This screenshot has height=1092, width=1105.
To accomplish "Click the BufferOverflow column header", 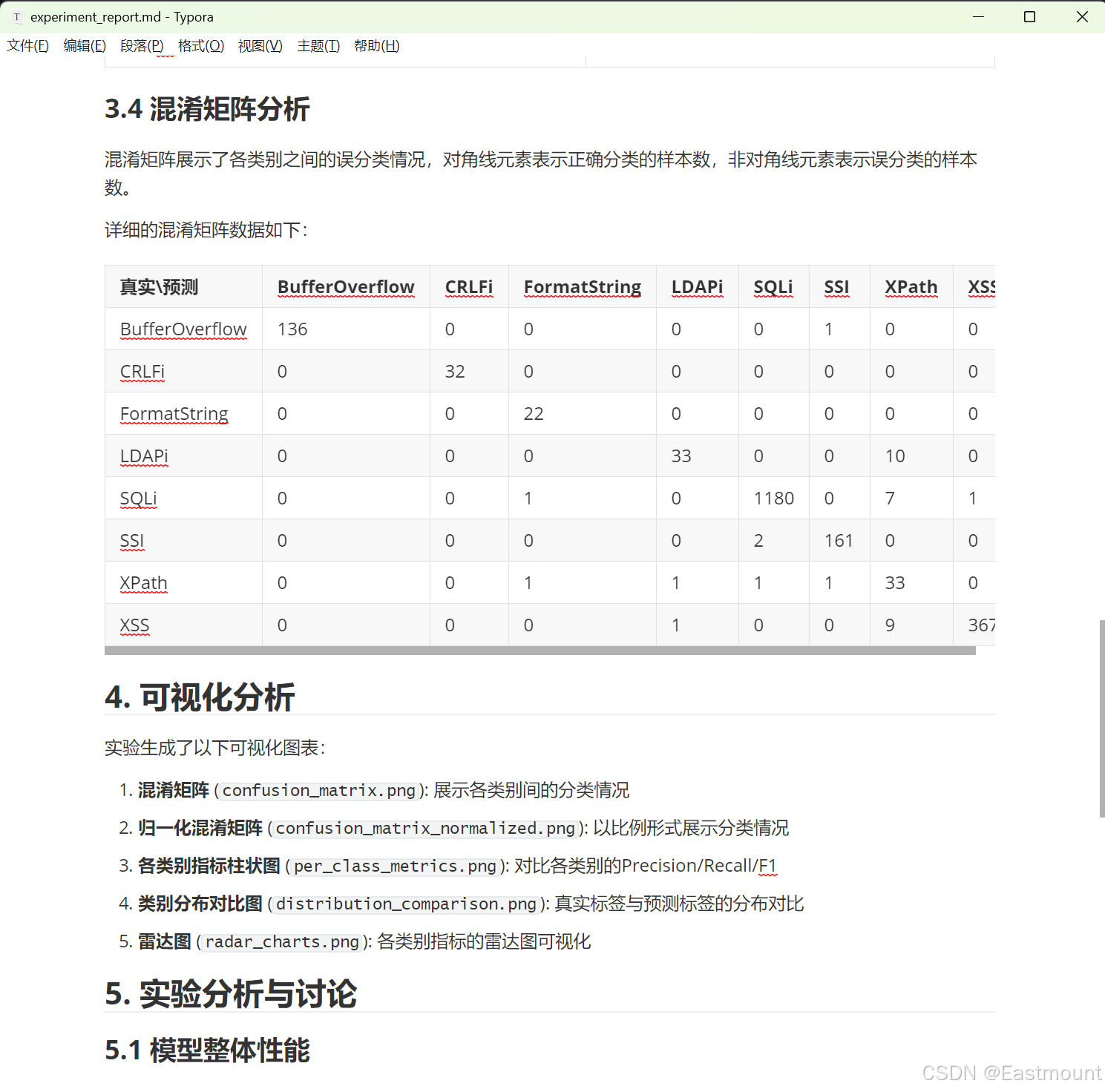I will point(346,286).
